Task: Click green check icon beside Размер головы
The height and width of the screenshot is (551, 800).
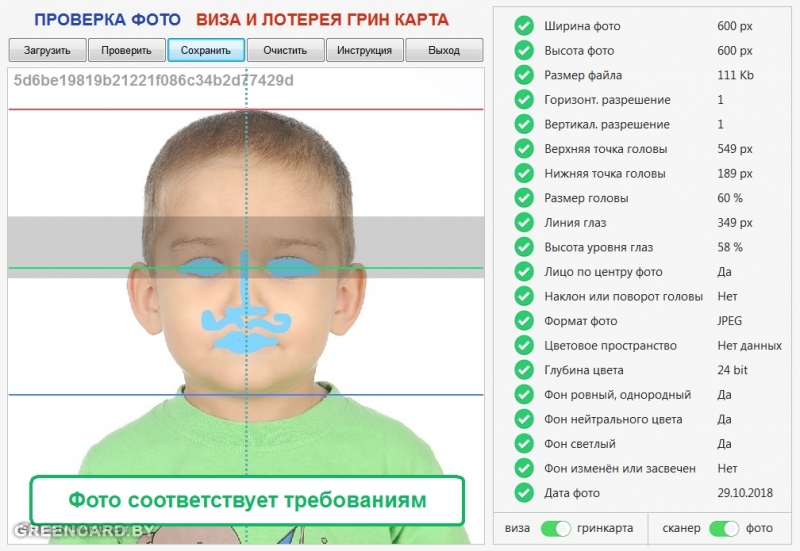Action: 524,197
